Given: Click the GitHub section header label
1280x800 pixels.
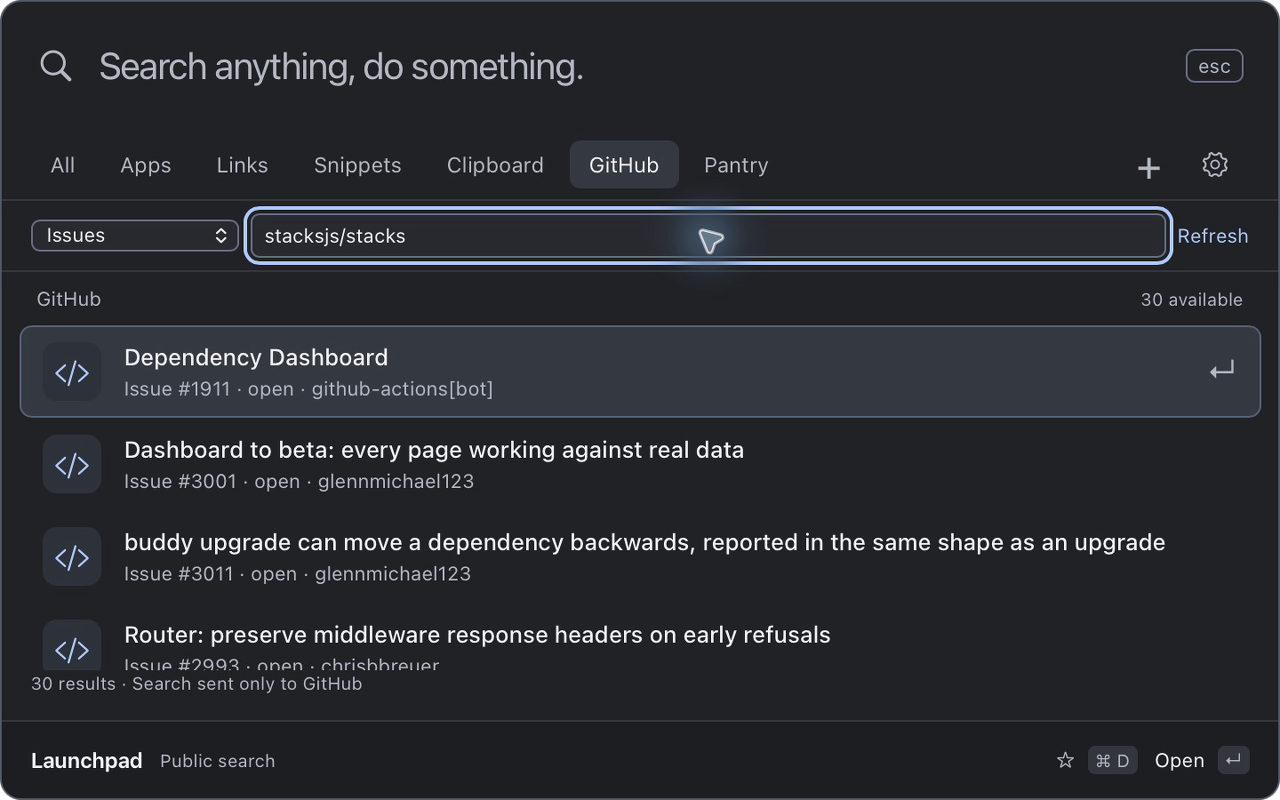Looking at the screenshot, I should coord(69,299).
